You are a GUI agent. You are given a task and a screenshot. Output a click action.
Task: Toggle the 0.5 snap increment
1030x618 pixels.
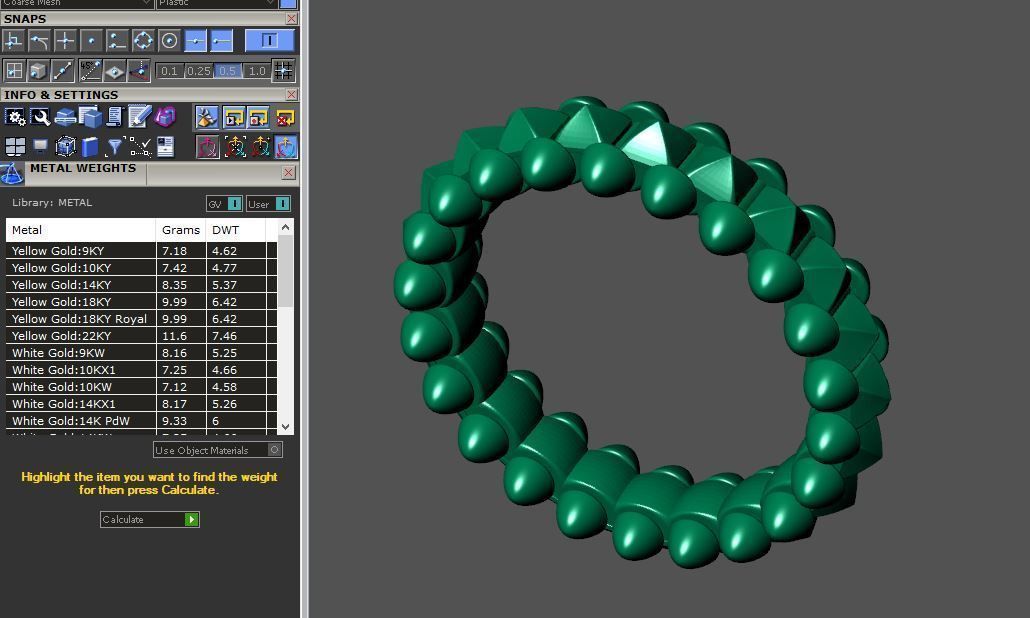click(x=229, y=70)
